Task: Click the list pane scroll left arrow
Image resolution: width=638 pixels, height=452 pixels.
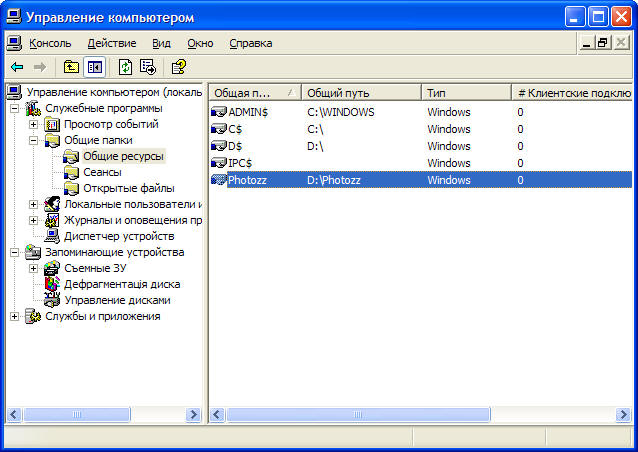Action: (x=217, y=415)
